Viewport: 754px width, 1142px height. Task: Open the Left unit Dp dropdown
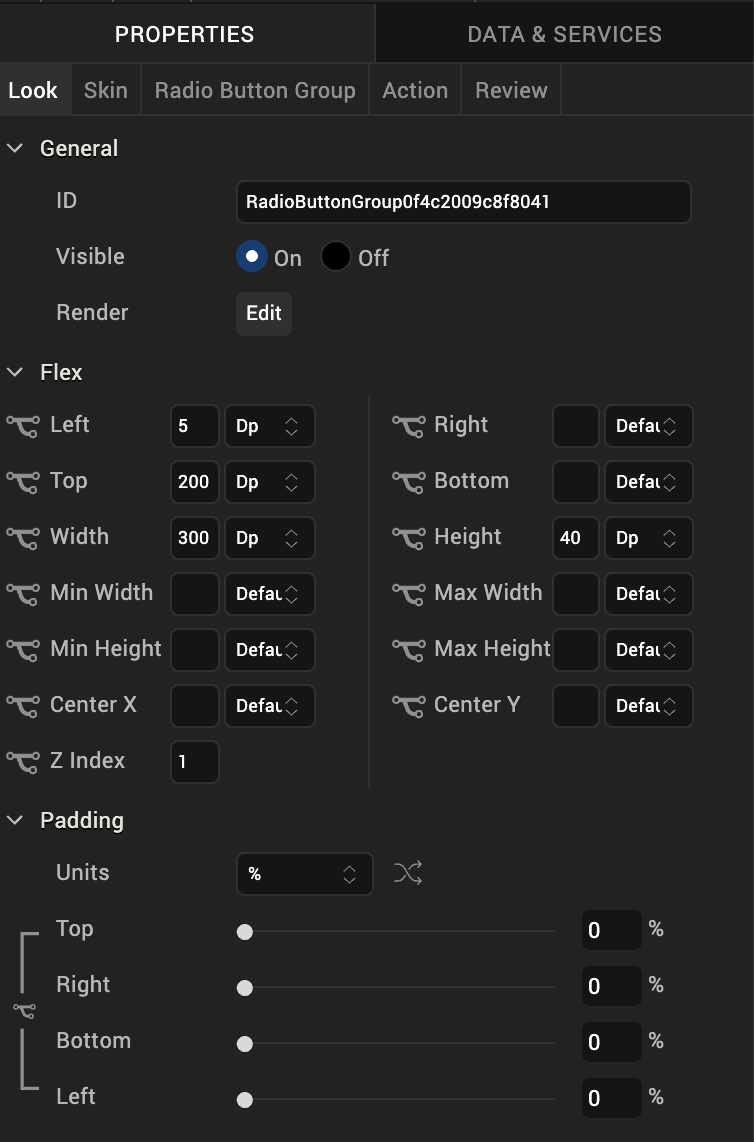(269, 426)
